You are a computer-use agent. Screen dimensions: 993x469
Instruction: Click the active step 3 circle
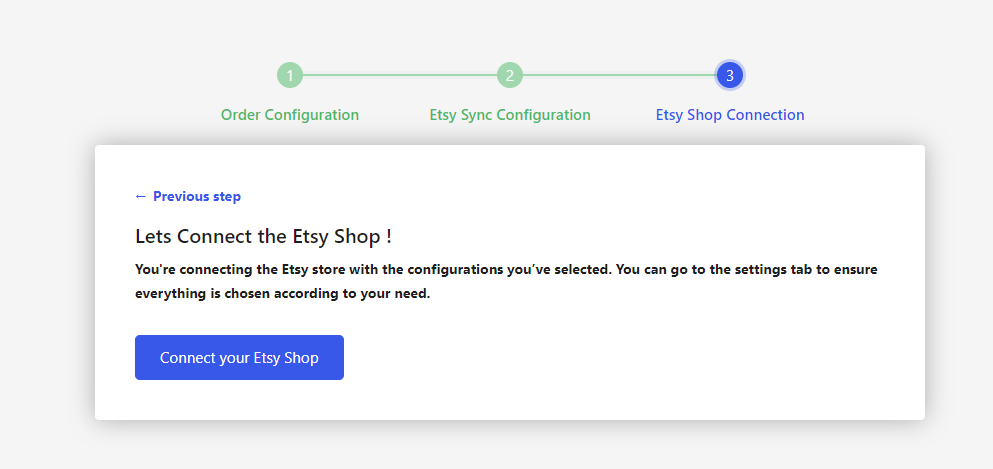pyautogui.click(x=730, y=75)
